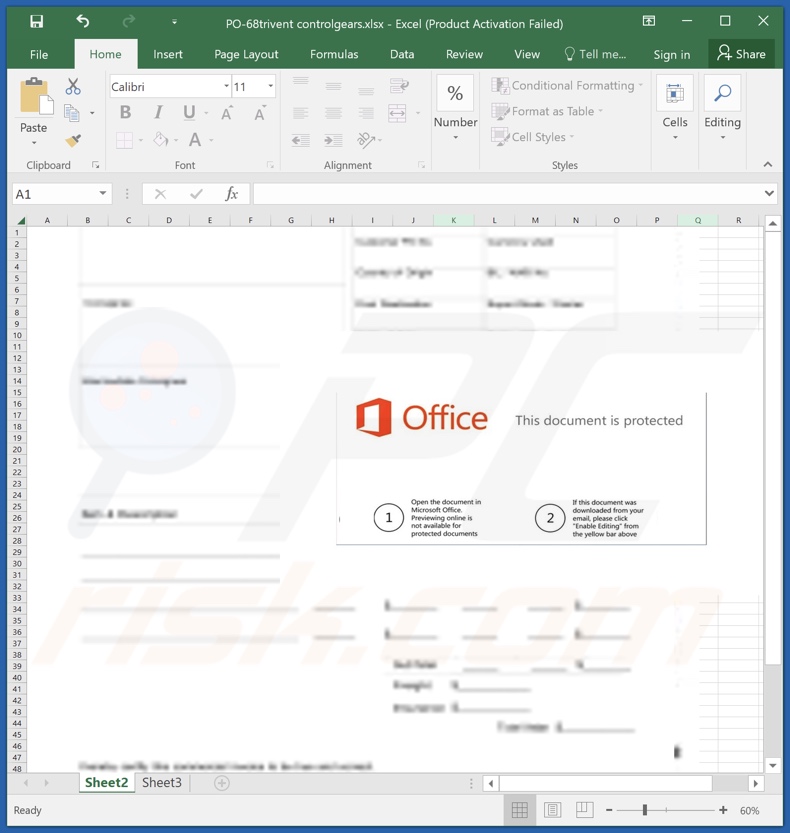Open Format as Table gallery
This screenshot has height=833, width=790.
click(x=547, y=111)
